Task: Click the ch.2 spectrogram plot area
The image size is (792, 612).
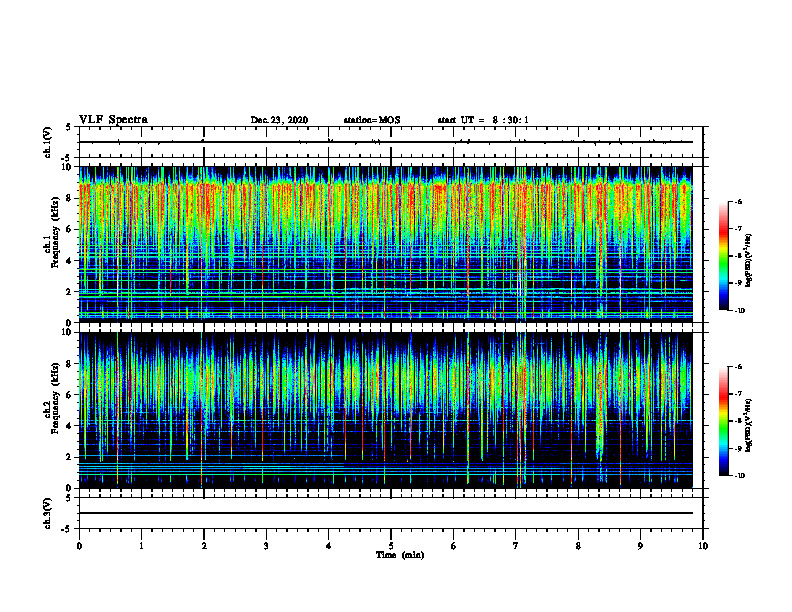Action: [385, 410]
